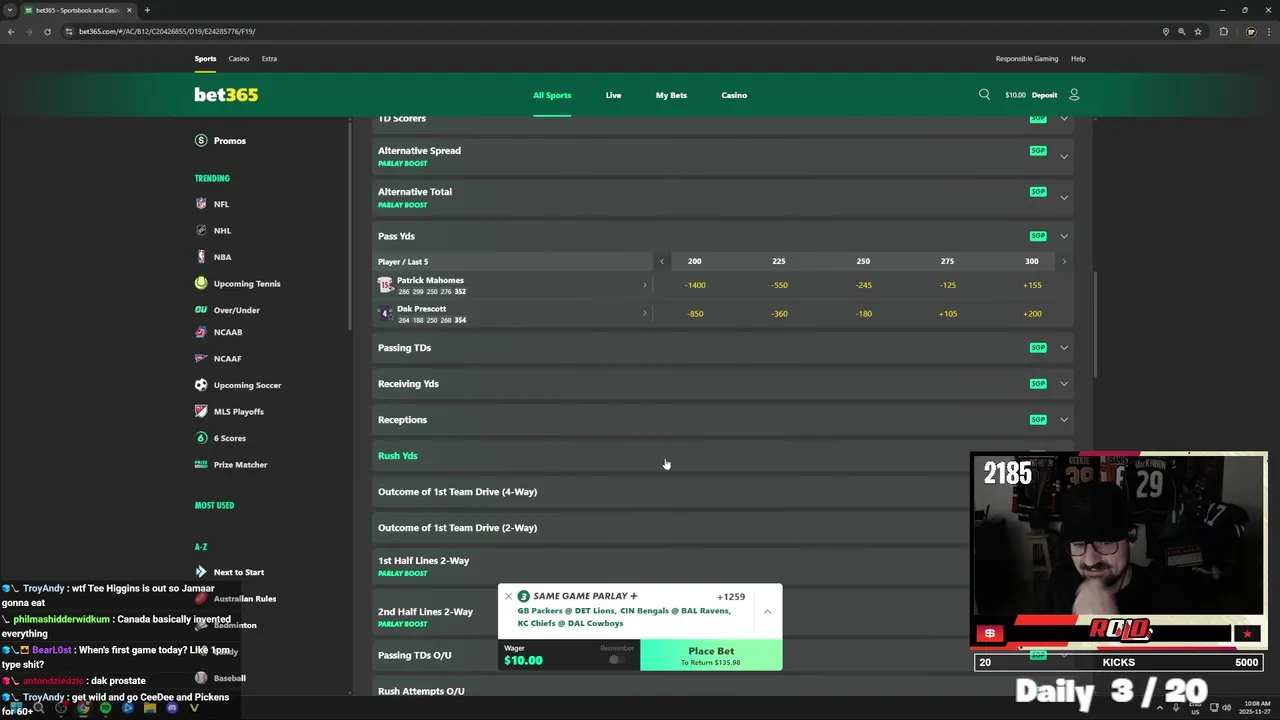Remove the same game parlay with the X
The width and height of the screenshot is (1280, 720).
(508, 596)
